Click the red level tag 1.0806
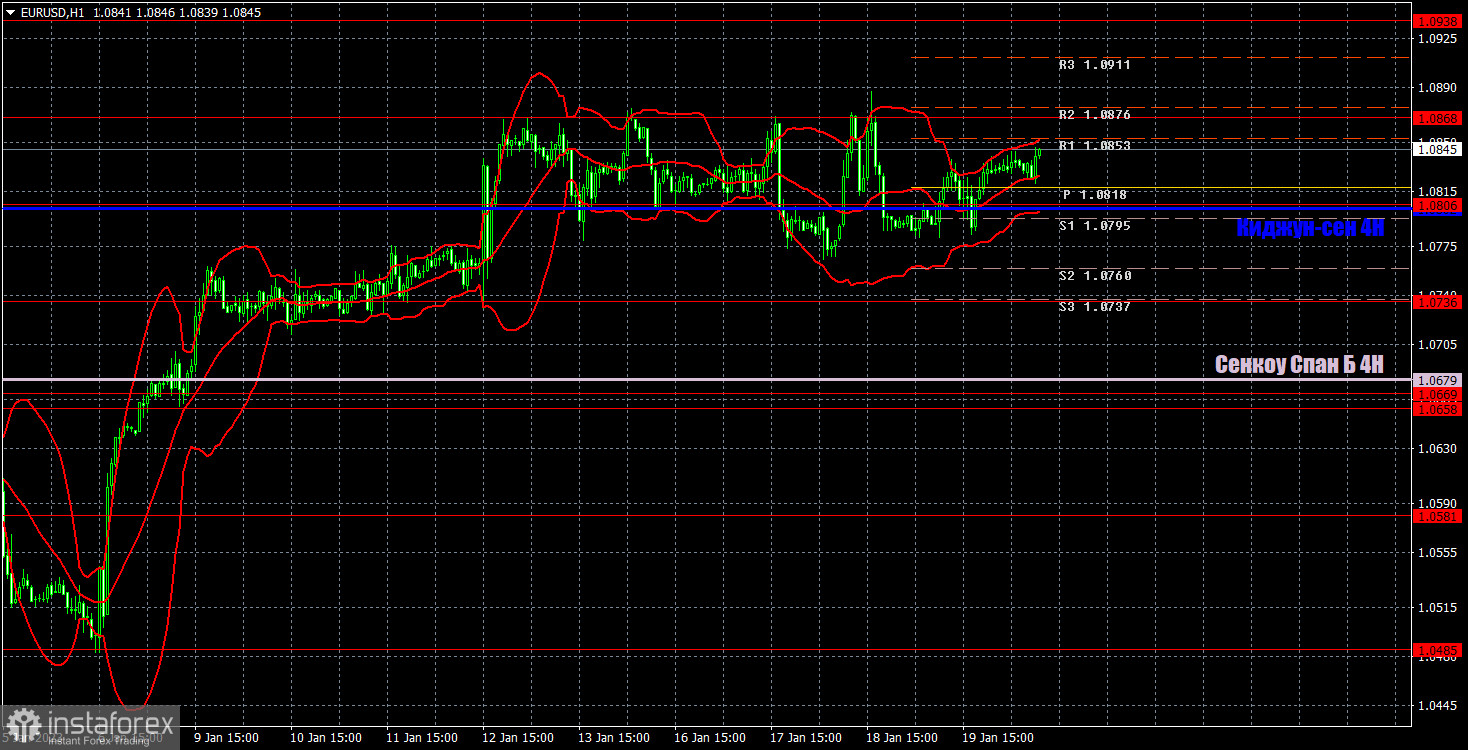Screen dimensions: 1468x750 tap(1439, 205)
